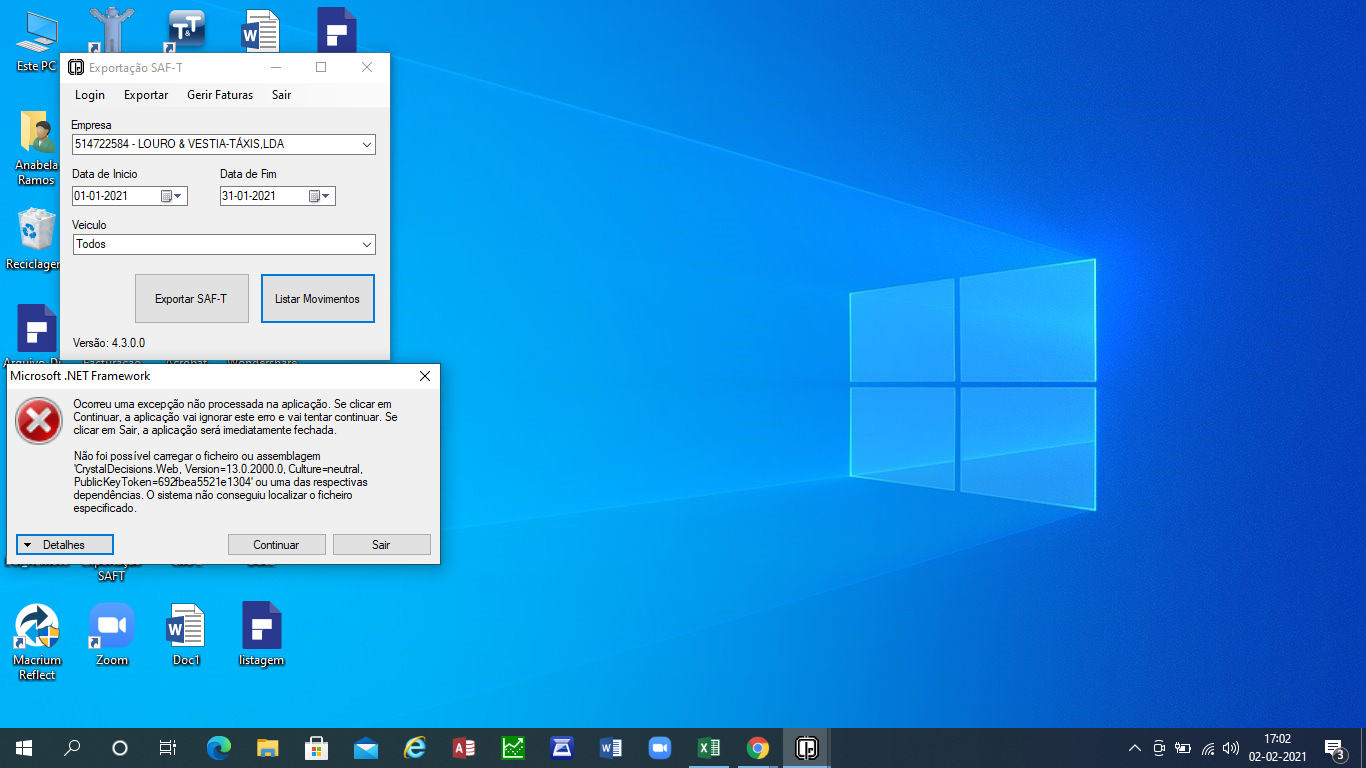
Task: Expand the Veiculo dropdown list
Action: tap(367, 245)
